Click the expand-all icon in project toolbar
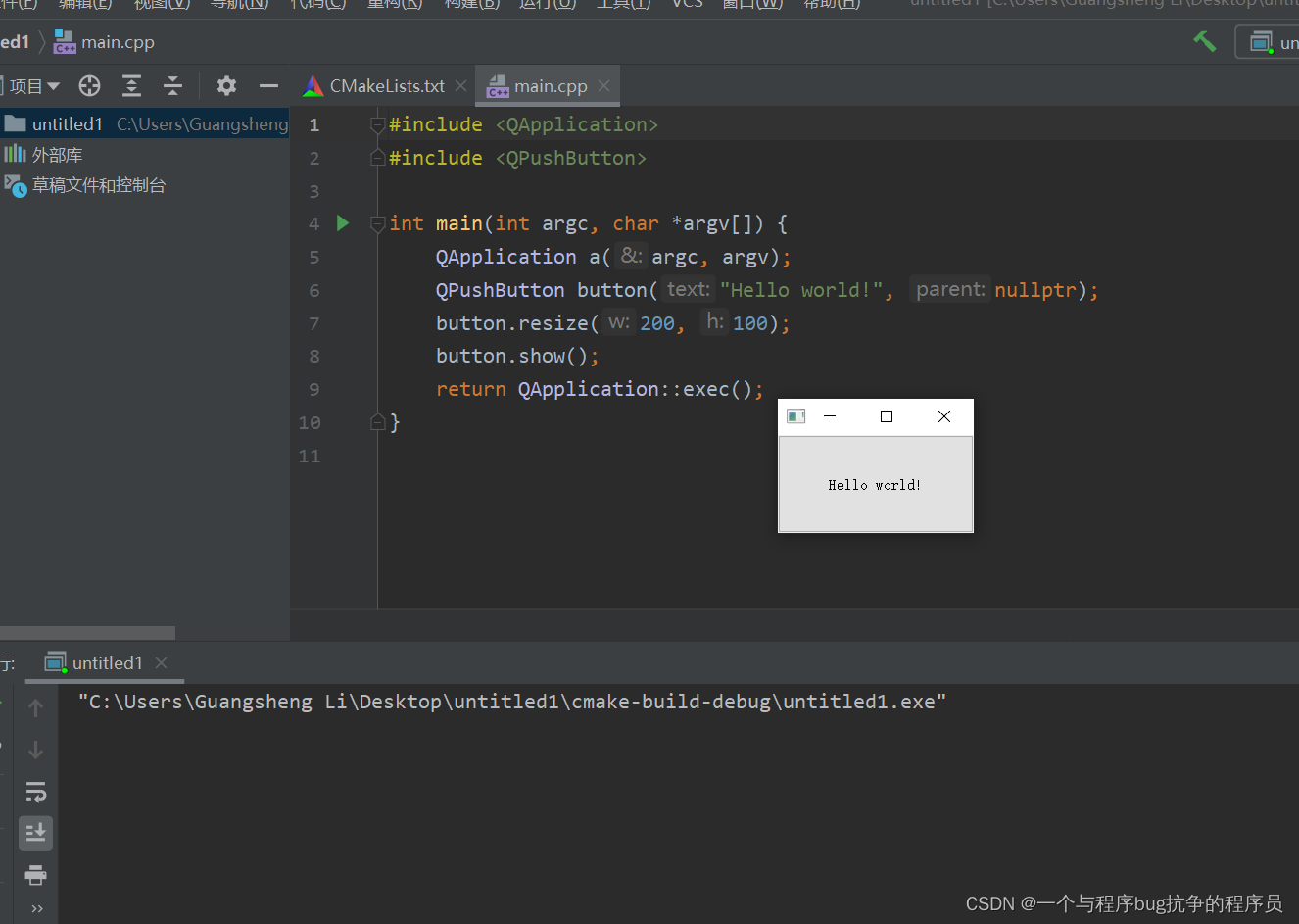1299x924 pixels. coord(131,85)
